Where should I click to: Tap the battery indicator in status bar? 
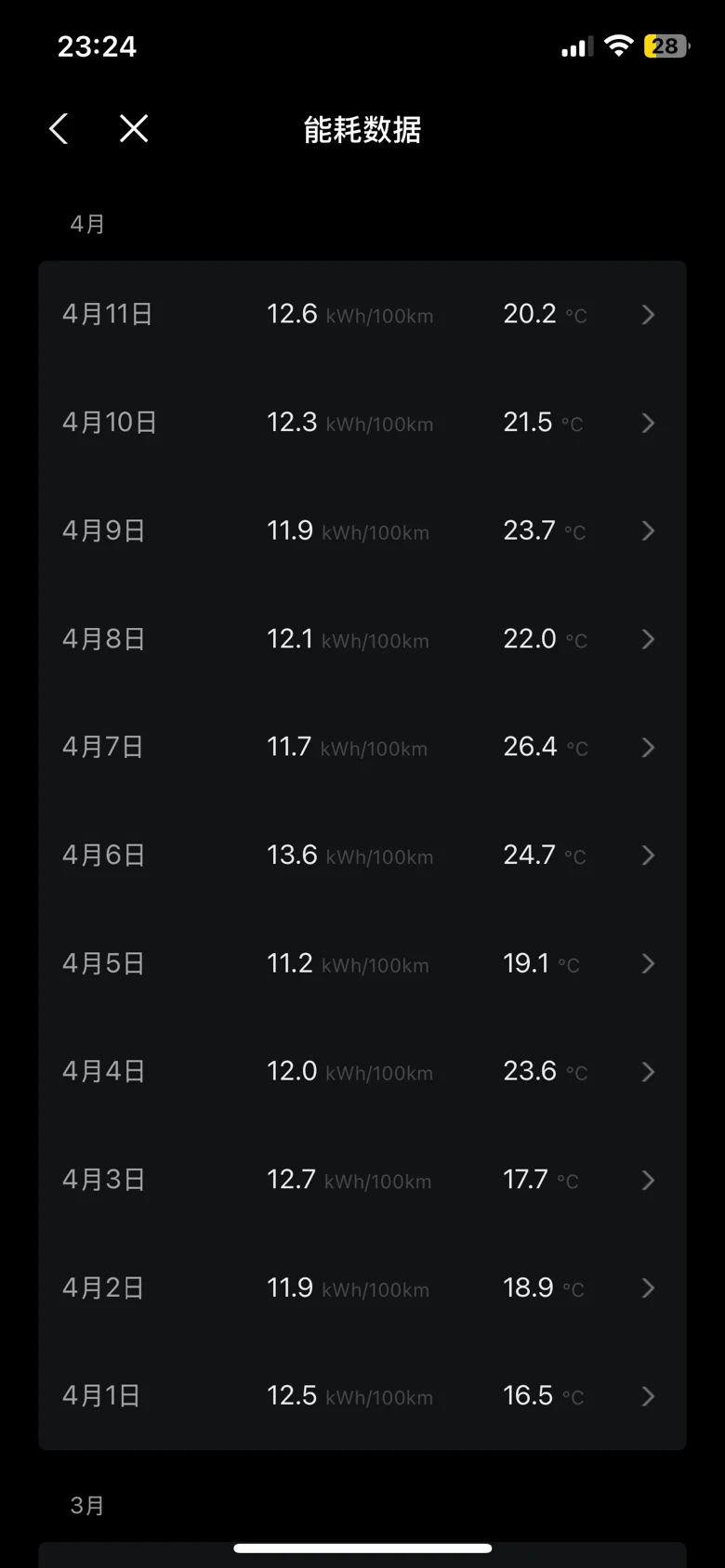(666, 46)
